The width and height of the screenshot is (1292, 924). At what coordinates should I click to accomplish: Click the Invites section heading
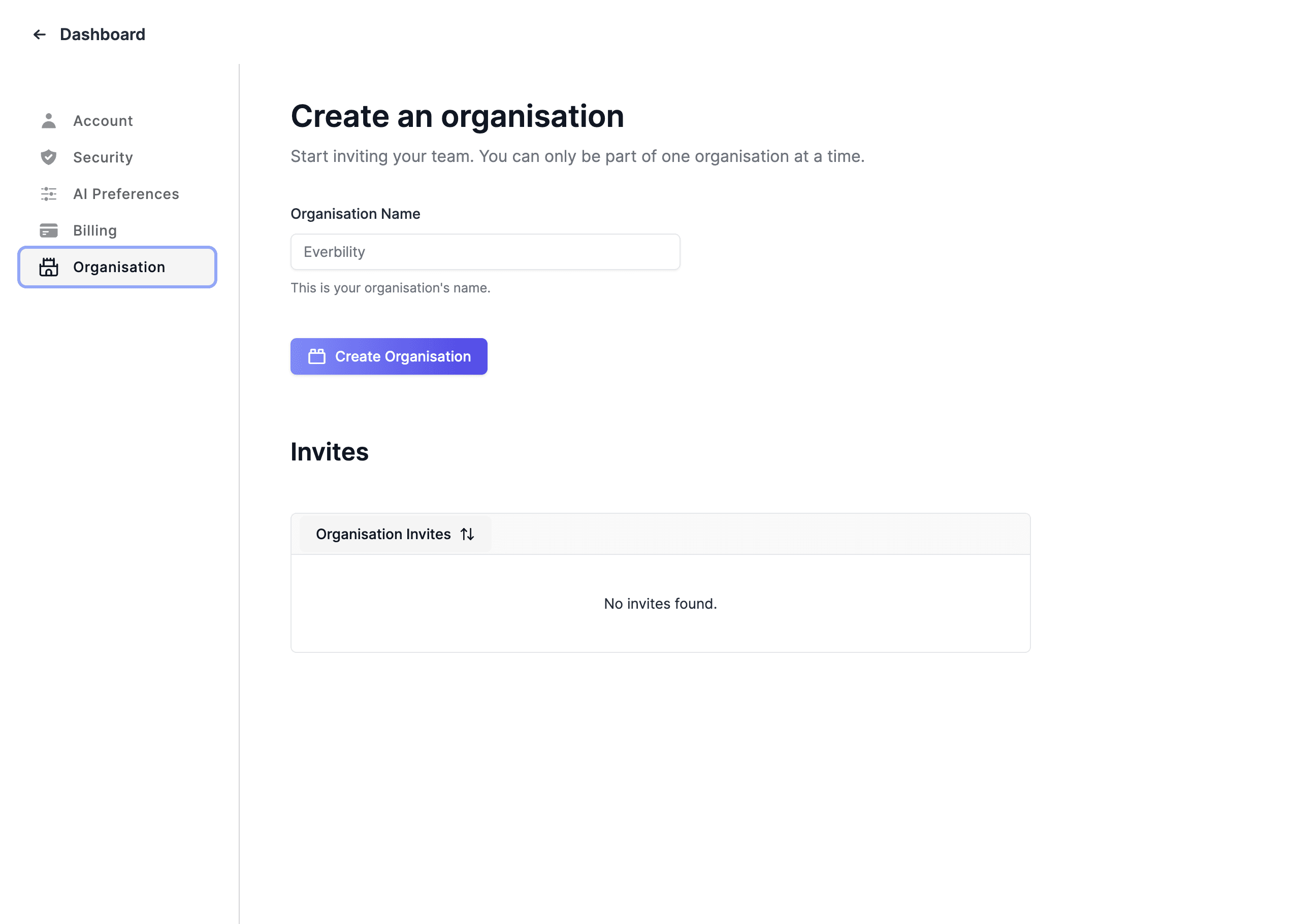pyautogui.click(x=330, y=452)
